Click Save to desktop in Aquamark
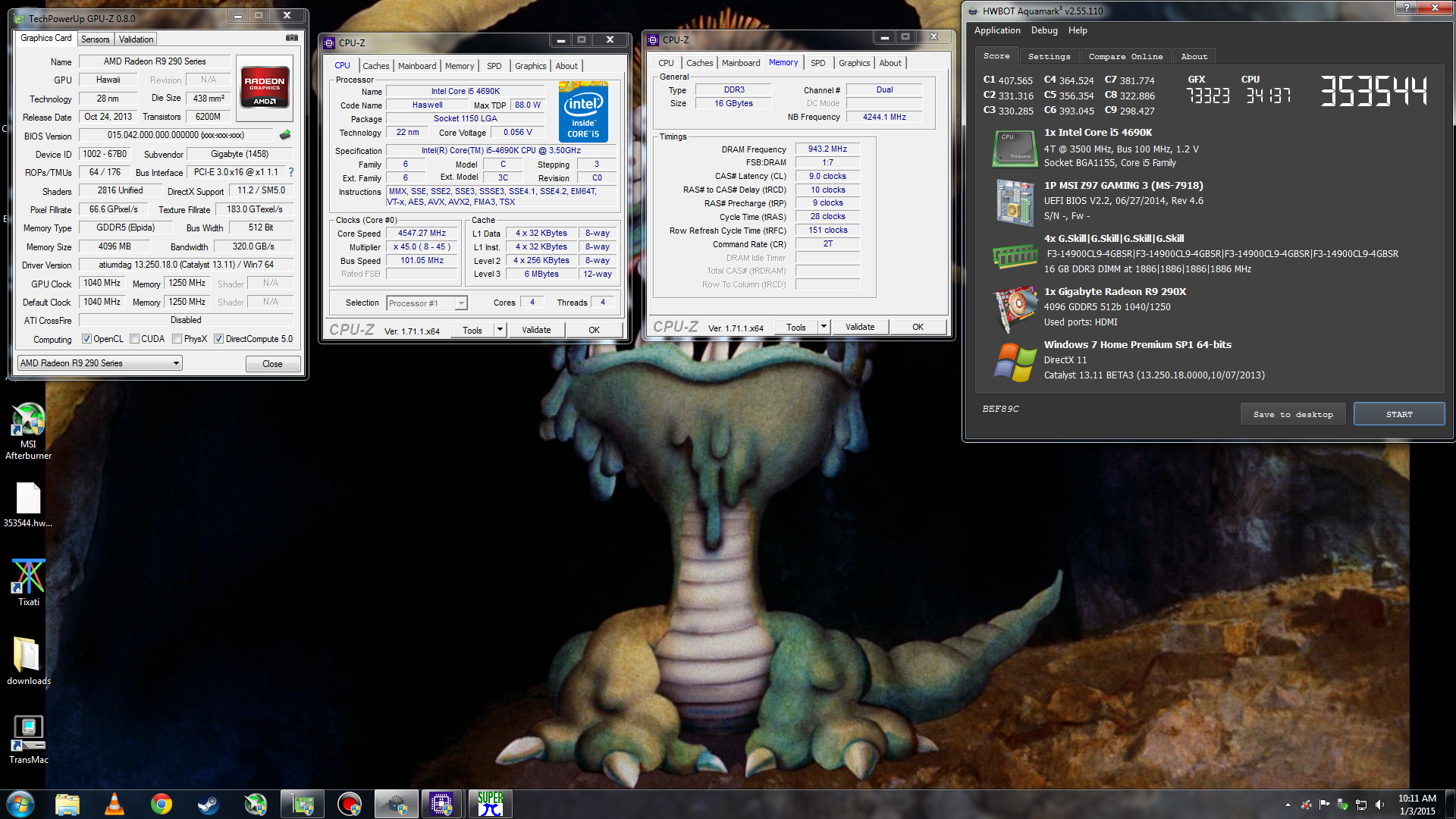Viewport: 1456px width, 819px height. pos(1293,414)
